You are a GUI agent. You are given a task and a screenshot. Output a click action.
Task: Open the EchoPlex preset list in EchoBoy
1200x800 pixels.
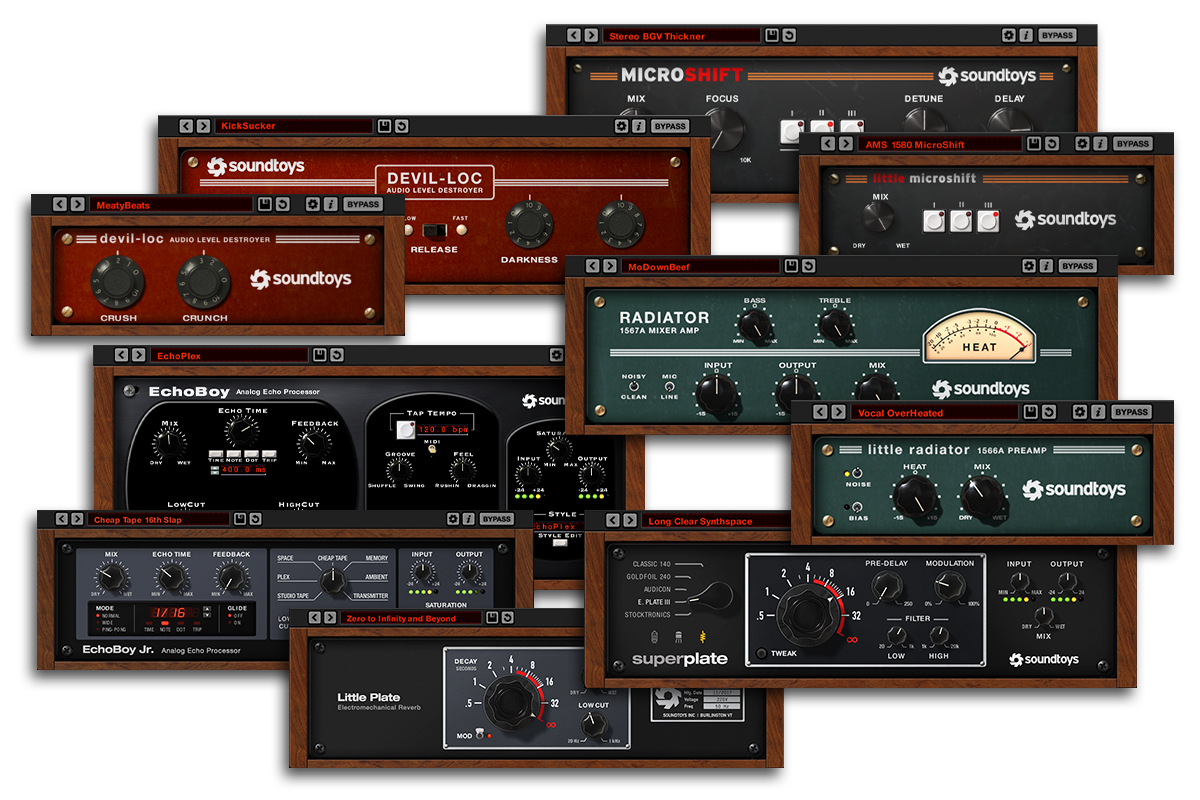(228, 355)
